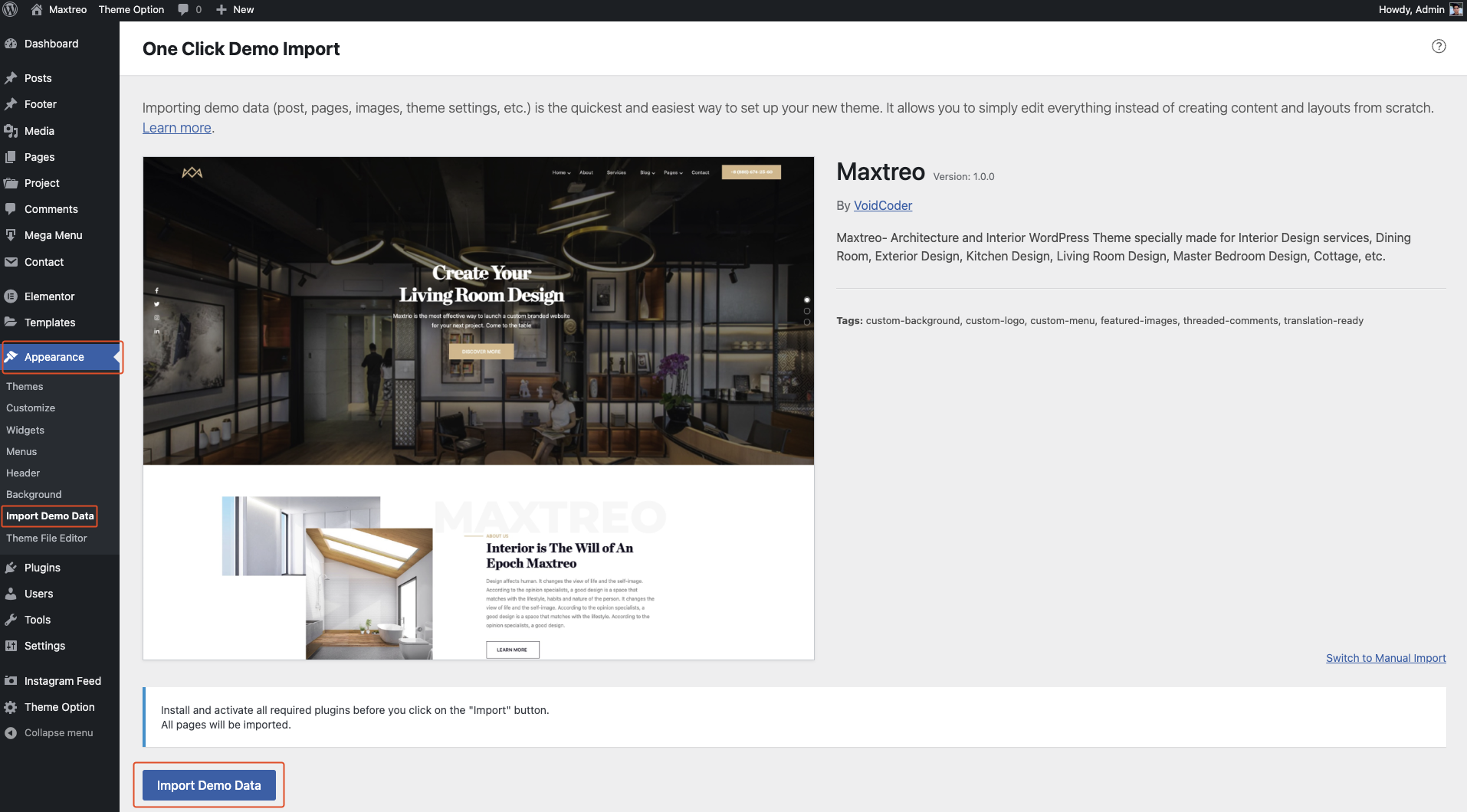Image resolution: width=1467 pixels, height=812 pixels.
Task: Open the Project menu label
Action: tap(41, 183)
